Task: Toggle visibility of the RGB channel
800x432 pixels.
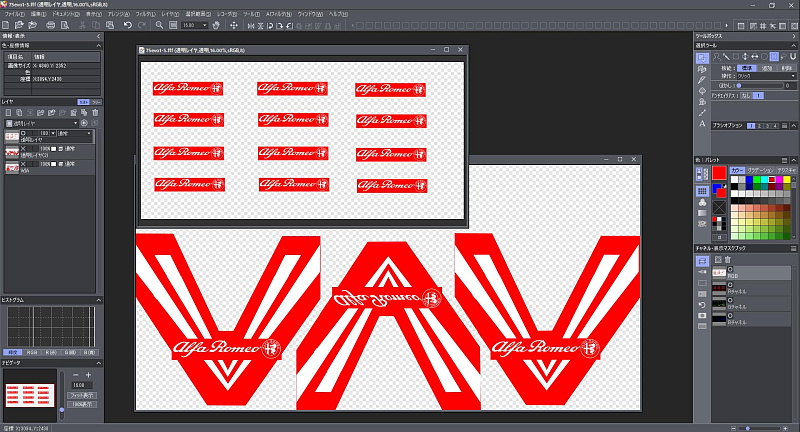Action: (731, 270)
